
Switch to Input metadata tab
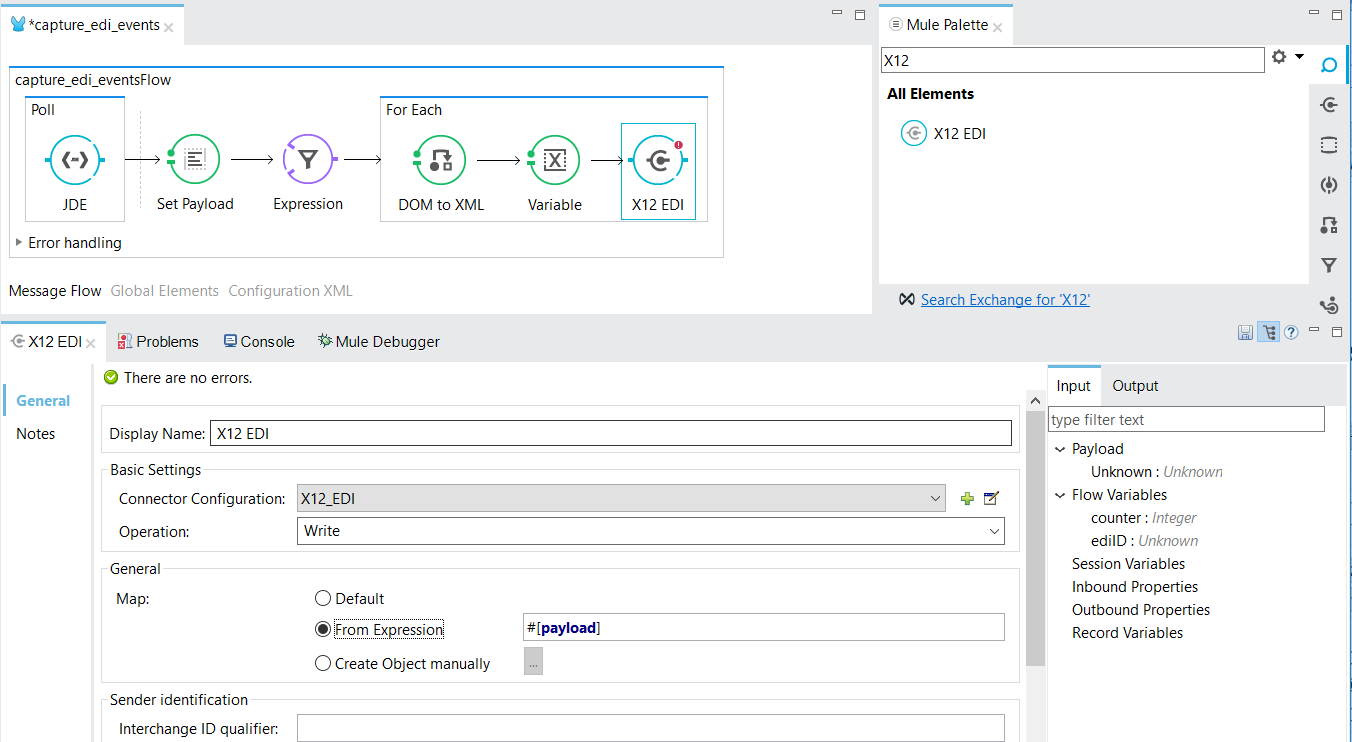point(1074,386)
